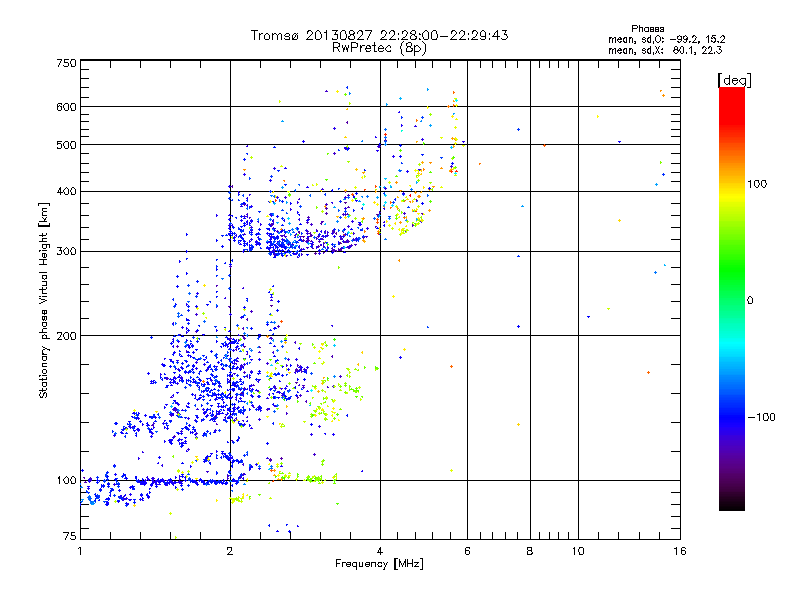Click the "750" y-axis tick label

click(66, 64)
